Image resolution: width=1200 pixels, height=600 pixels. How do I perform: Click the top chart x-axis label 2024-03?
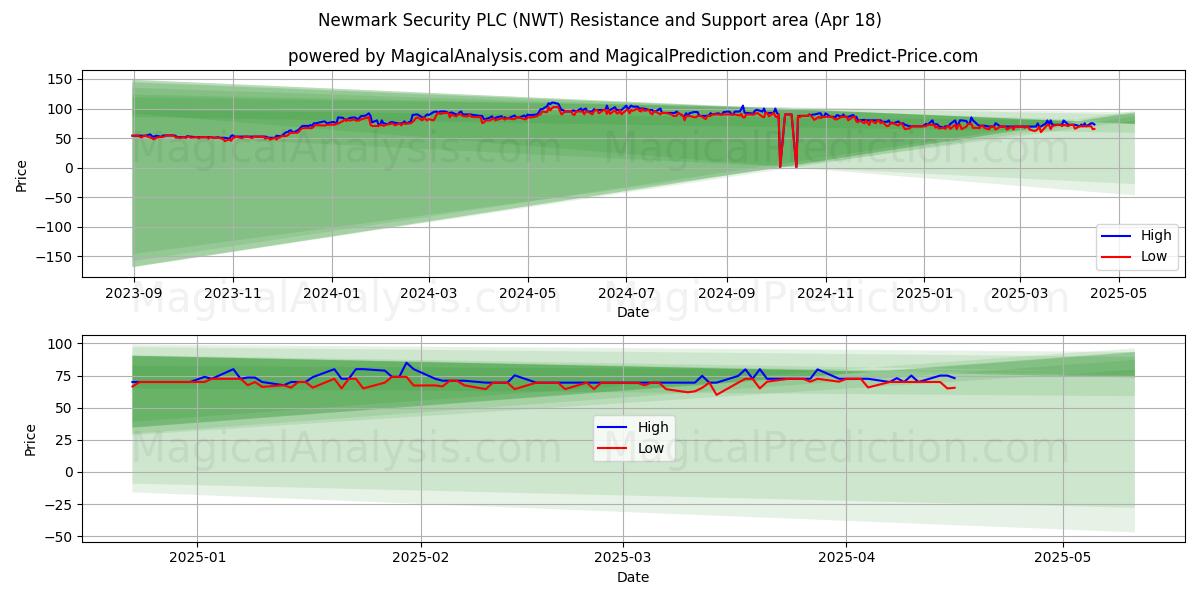(429, 293)
